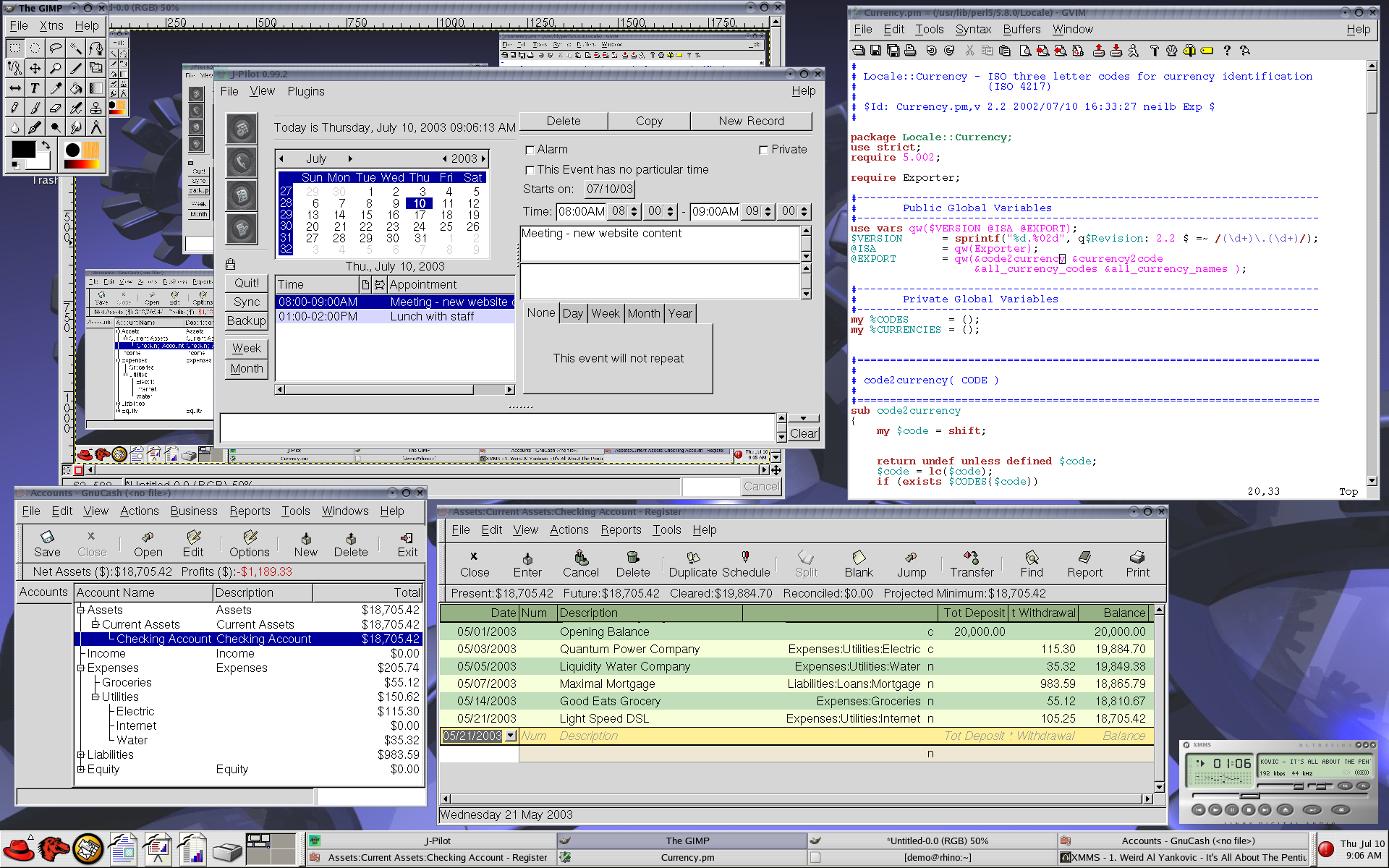Open the Xtns menu in The GIMP

[x=51, y=26]
